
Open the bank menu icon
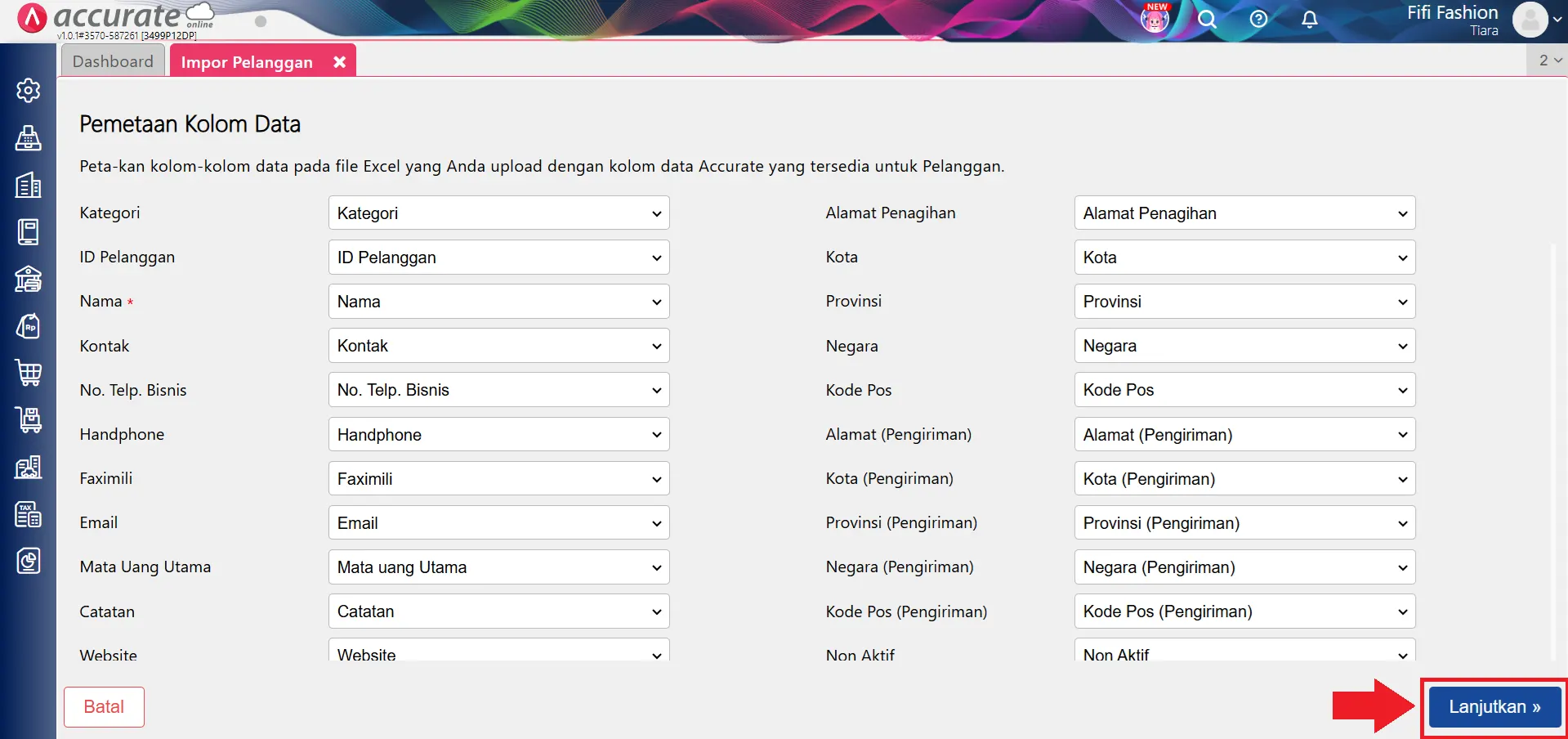[29, 279]
